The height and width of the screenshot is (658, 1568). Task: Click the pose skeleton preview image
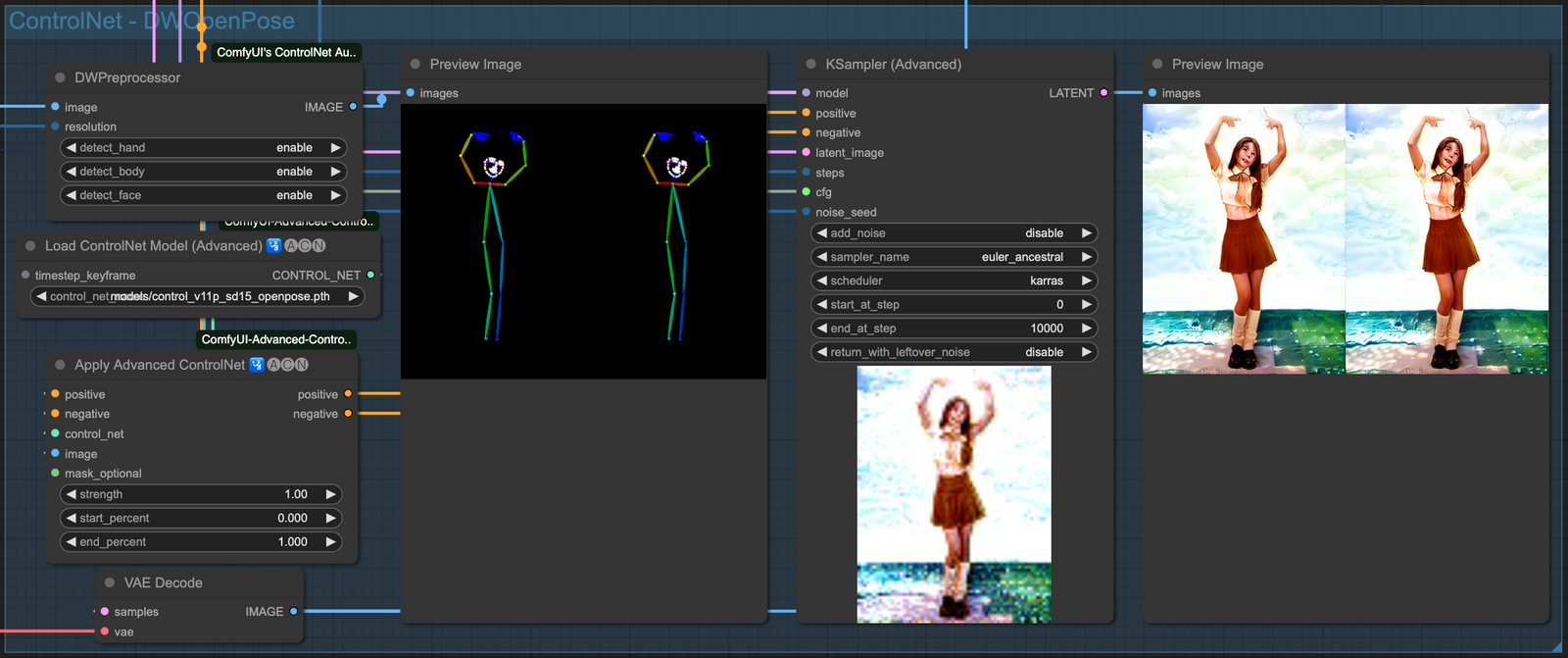tap(583, 241)
